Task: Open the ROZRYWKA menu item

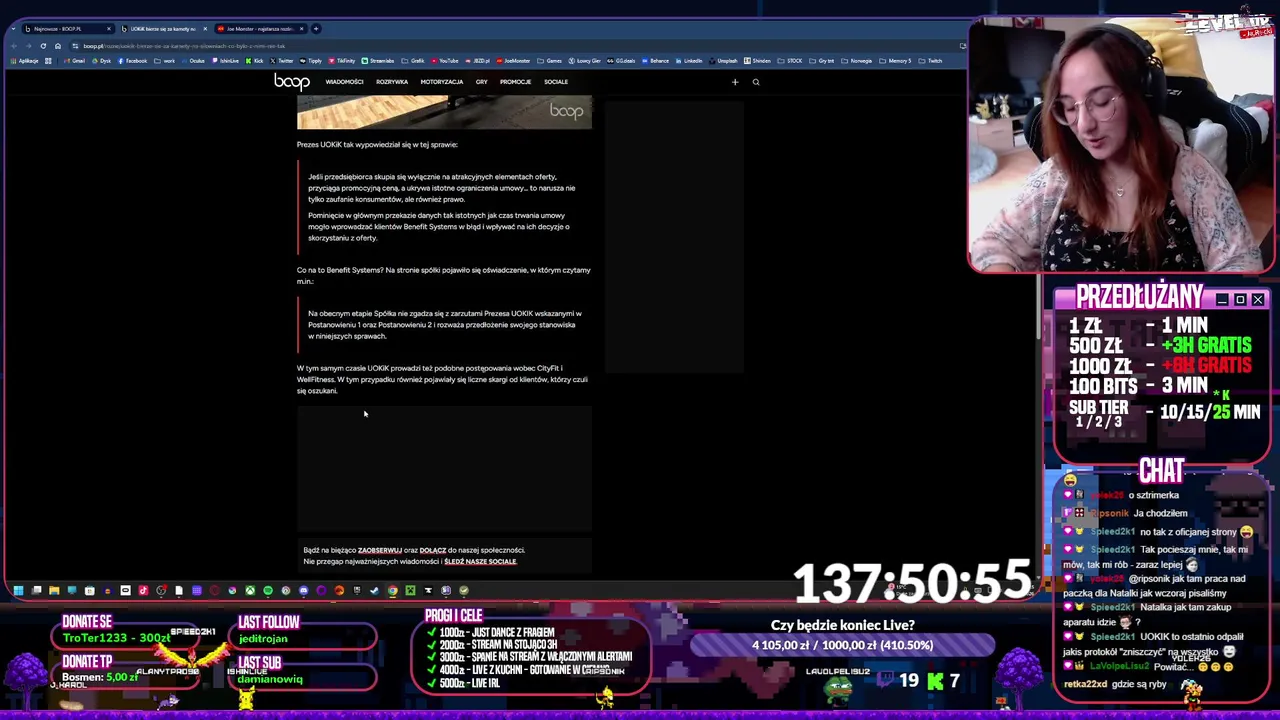Action: point(392,82)
